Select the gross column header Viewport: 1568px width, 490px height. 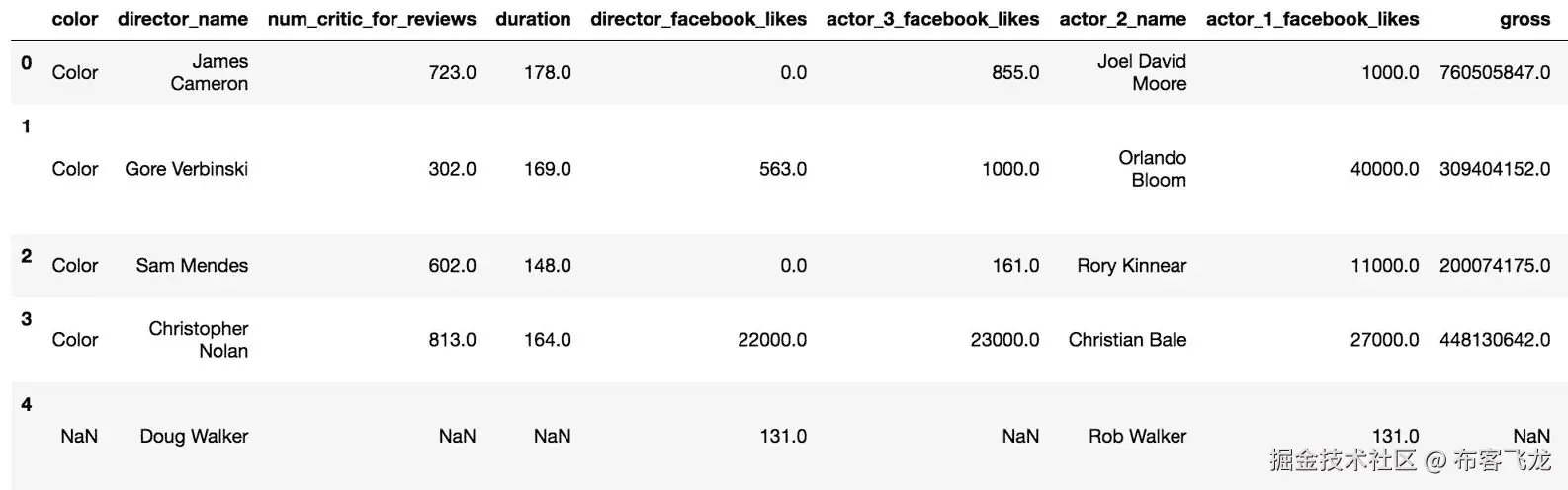coord(1524,19)
